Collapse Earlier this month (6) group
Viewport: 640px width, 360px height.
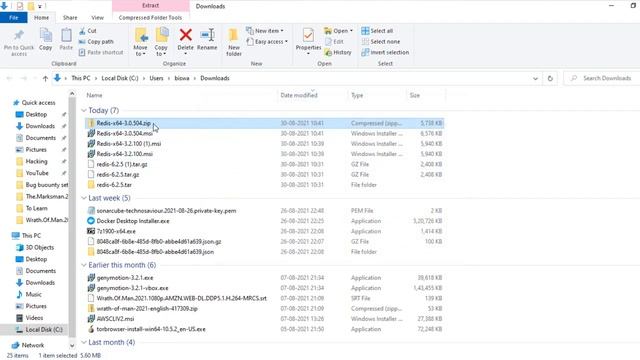pos(84,265)
